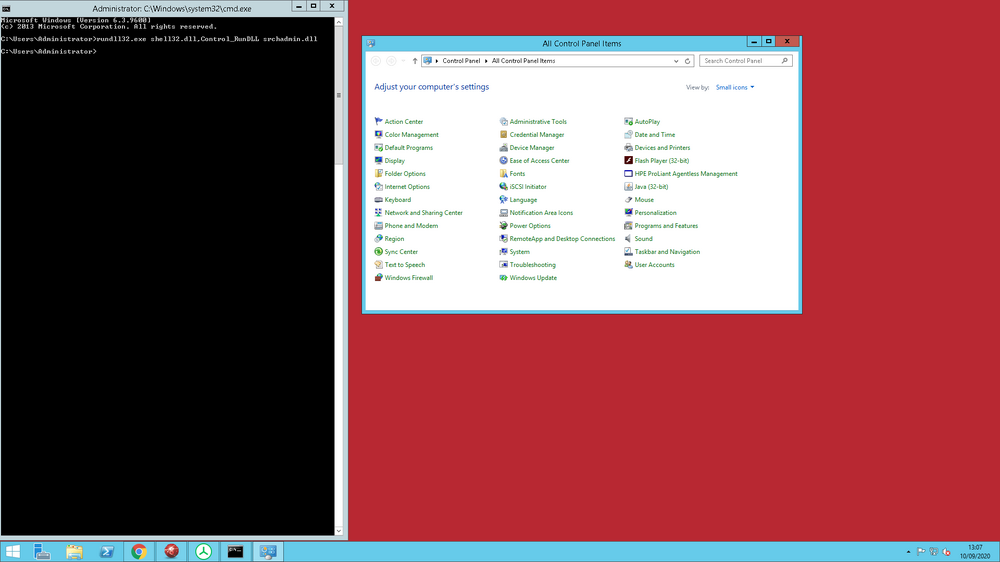This screenshot has width=1000, height=562.
Task: Open the Windows Start button
Action: [13, 552]
